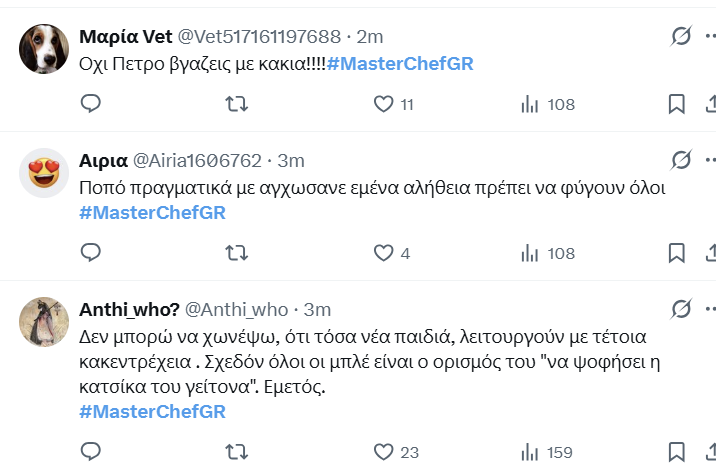
Task: Reply to Αιρια's tweet
Action: [x=91, y=254]
